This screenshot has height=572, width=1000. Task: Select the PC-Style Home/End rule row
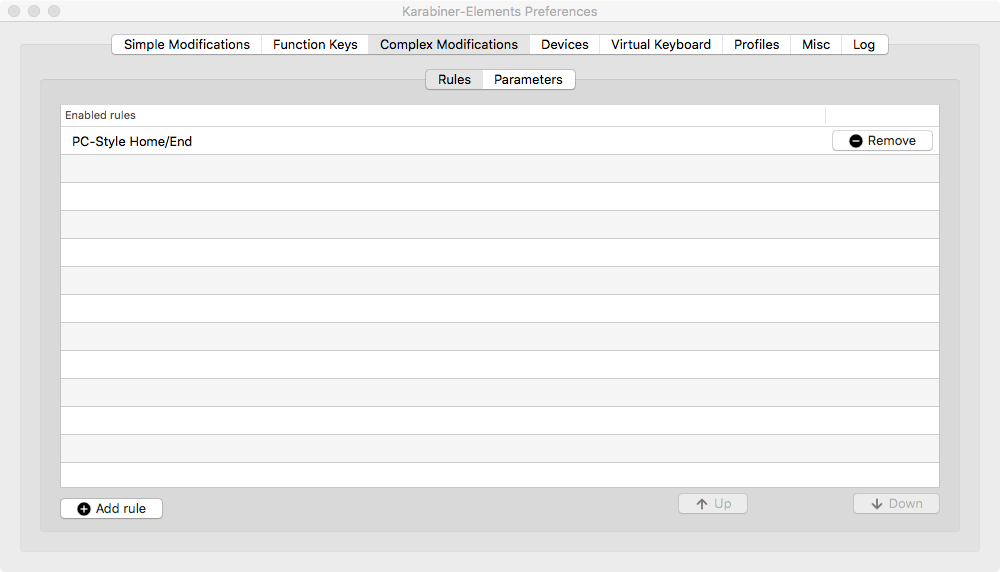pyautogui.click(x=500, y=141)
